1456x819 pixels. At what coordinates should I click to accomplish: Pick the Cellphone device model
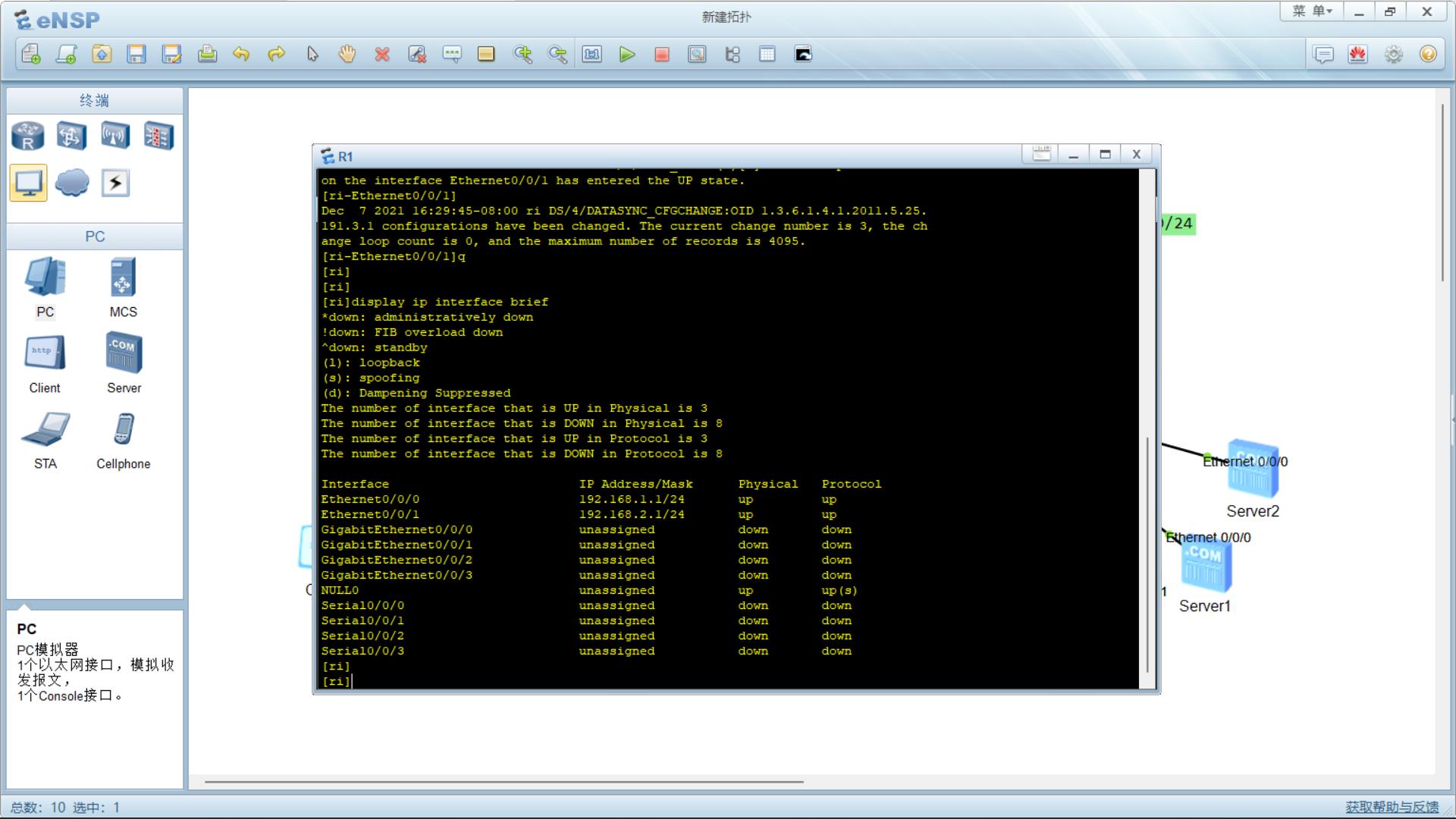(x=123, y=440)
